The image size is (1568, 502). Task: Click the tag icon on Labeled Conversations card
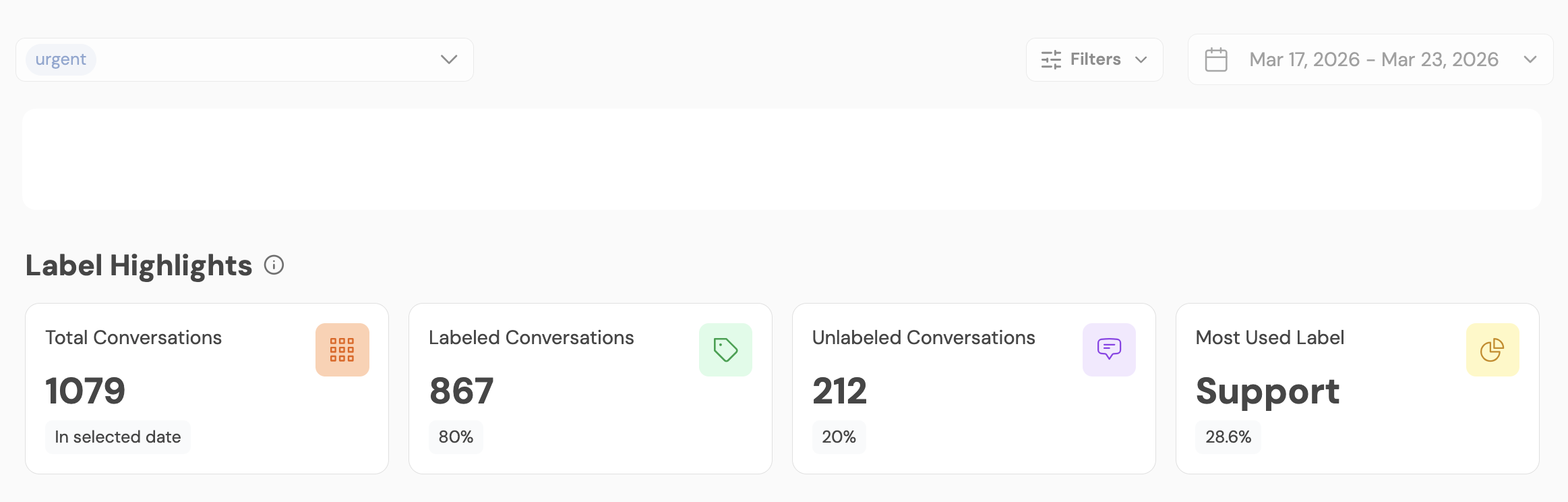coord(725,349)
